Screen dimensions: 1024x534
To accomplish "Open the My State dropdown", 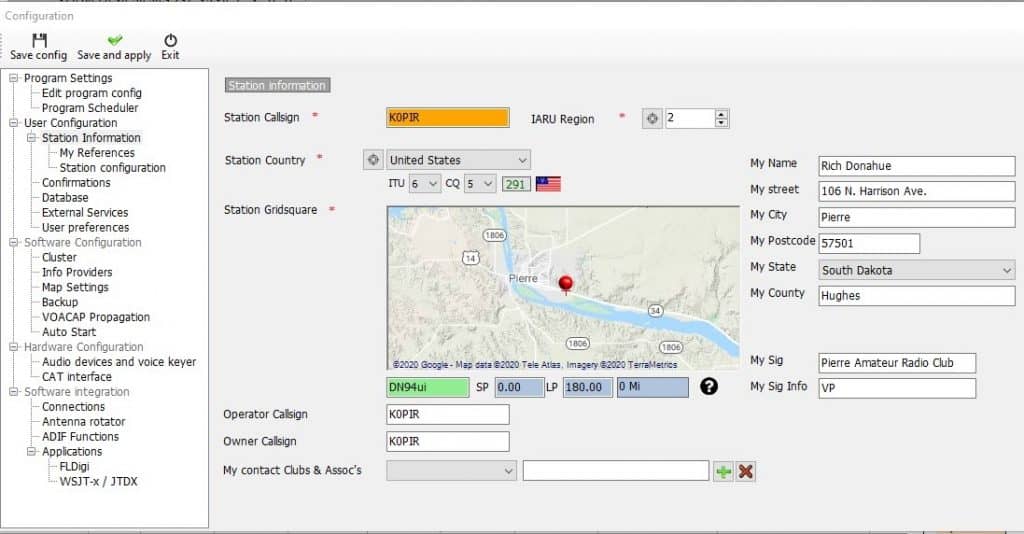I will [x=1005, y=270].
